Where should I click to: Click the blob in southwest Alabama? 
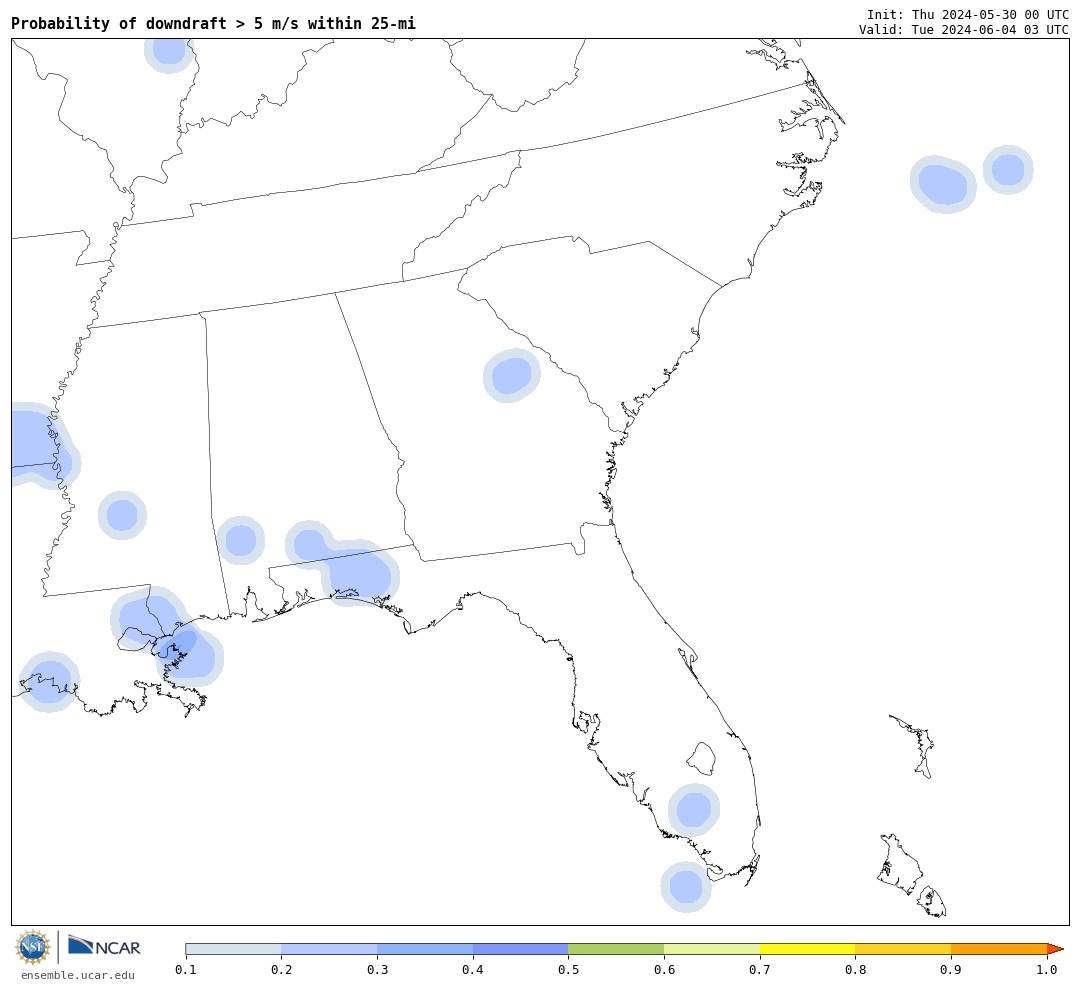tap(240, 540)
